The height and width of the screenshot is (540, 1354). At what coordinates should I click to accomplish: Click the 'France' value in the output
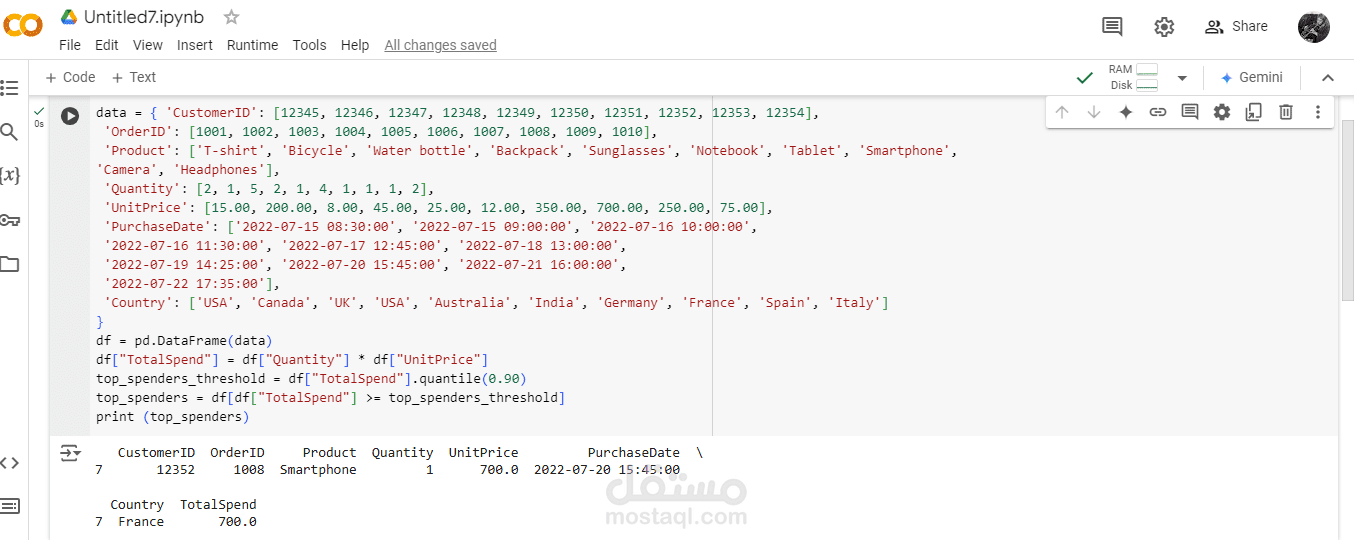(141, 521)
